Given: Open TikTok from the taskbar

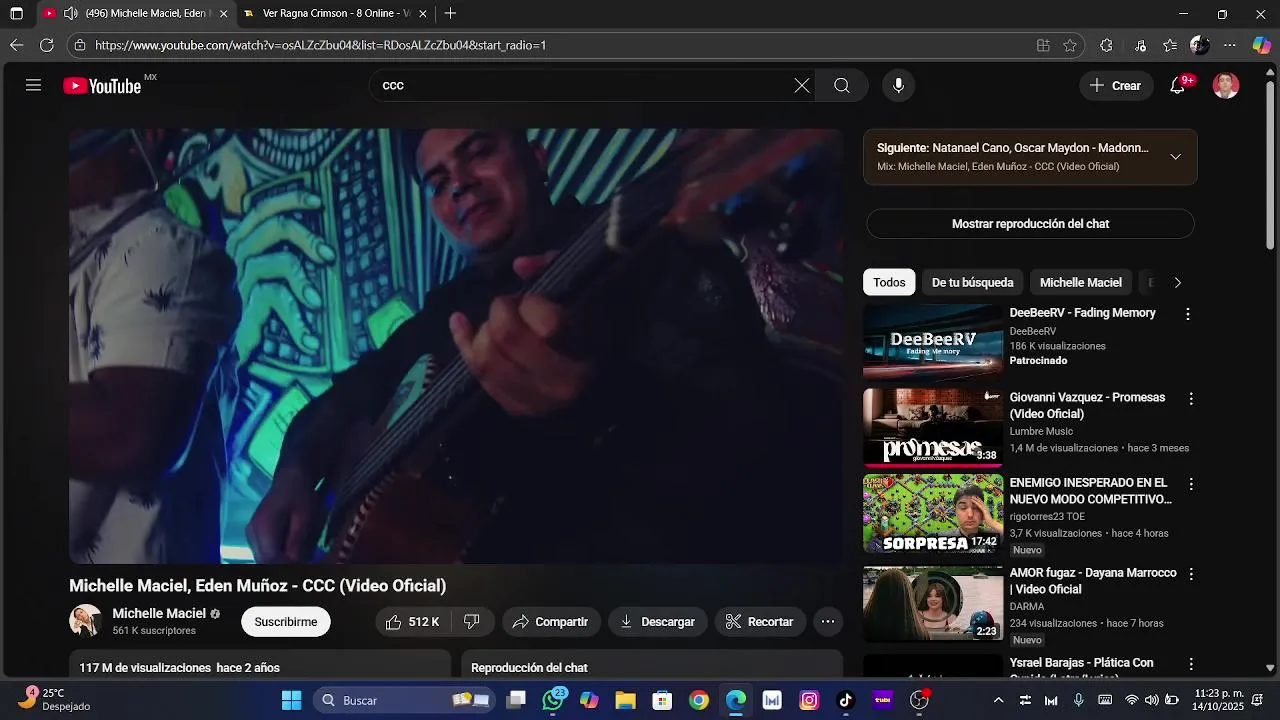Looking at the screenshot, I should click(846, 700).
